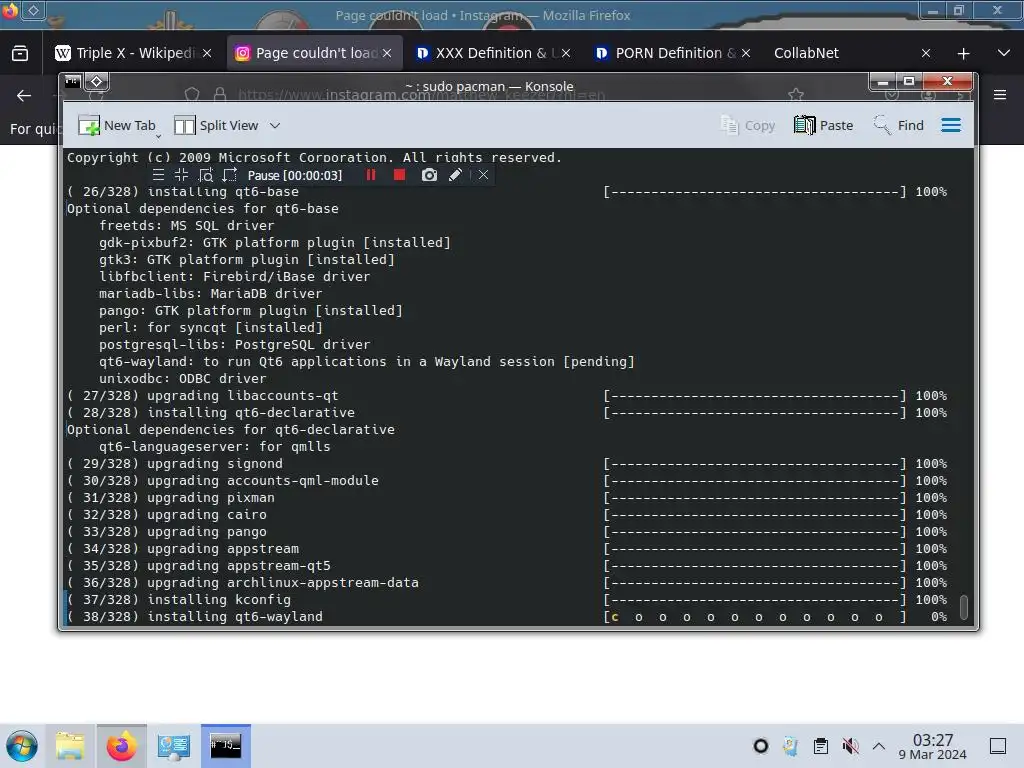Open the recorder list menu icon

tap(158, 175)
